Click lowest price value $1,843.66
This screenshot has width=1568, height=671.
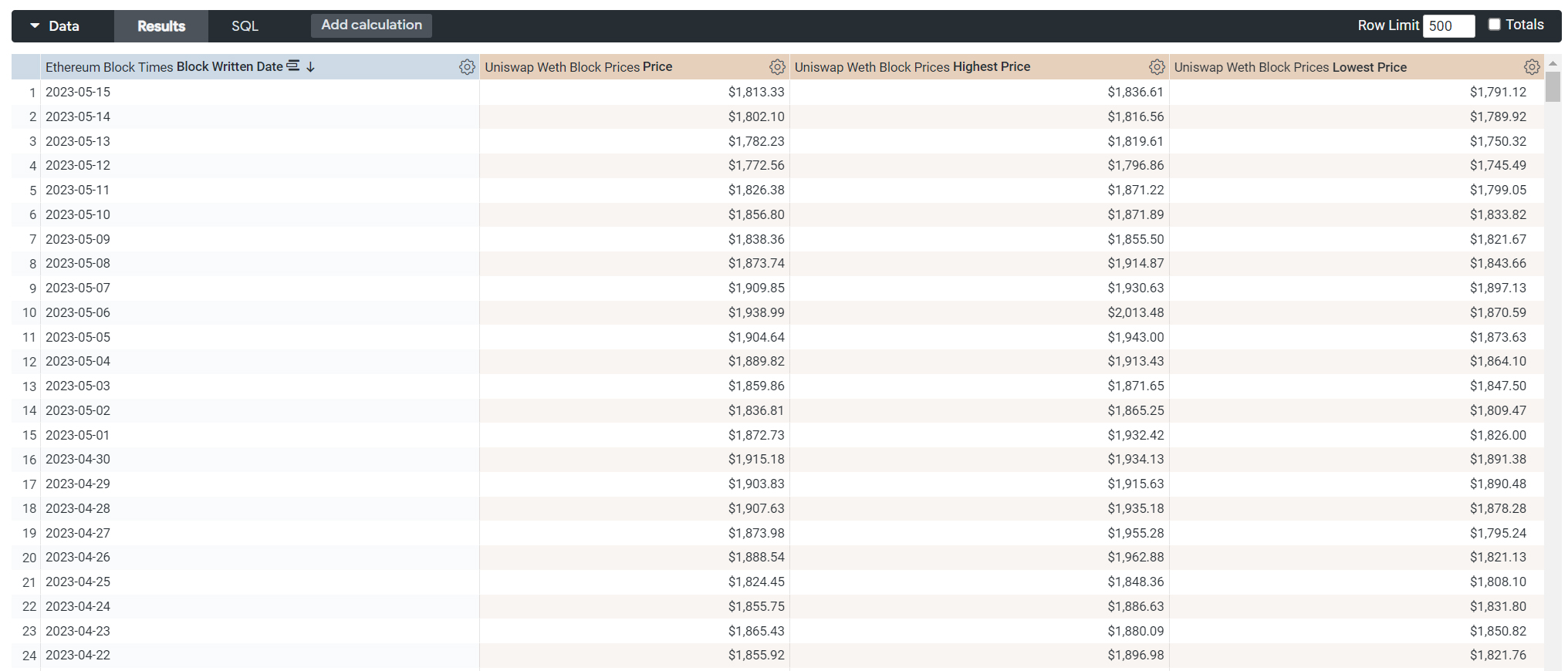(1498, 263)
